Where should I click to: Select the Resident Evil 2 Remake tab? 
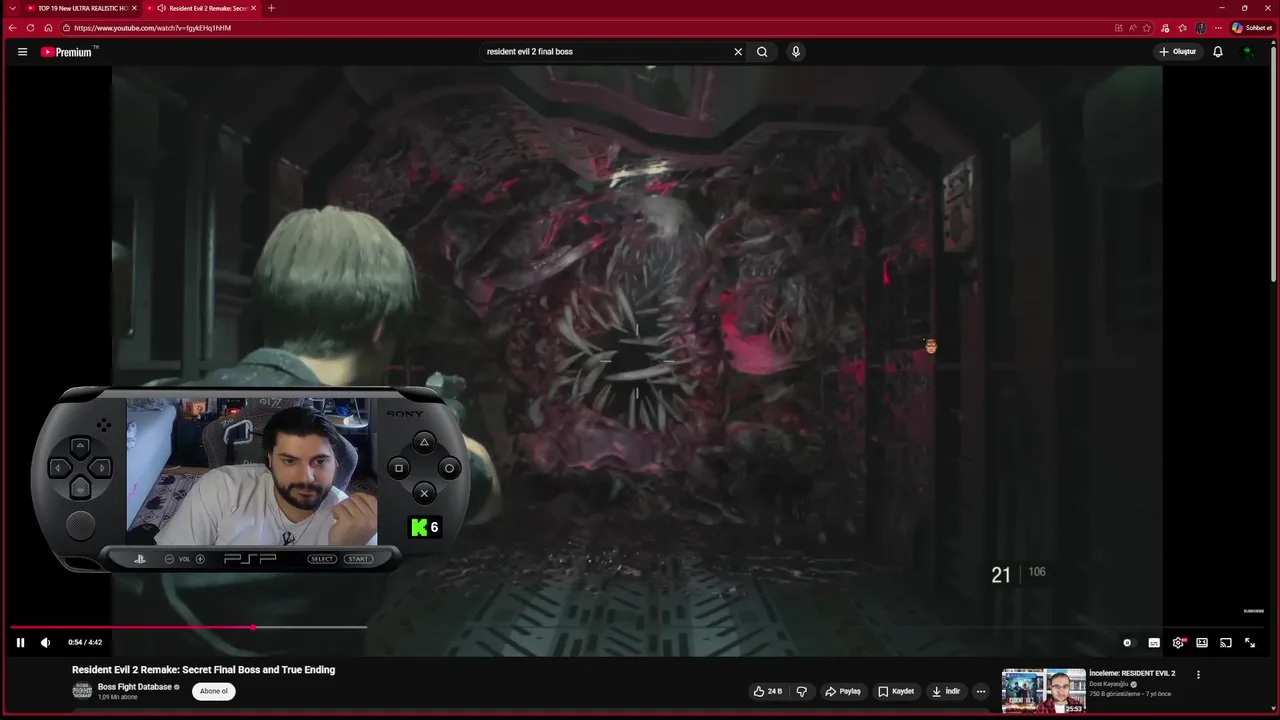coord(202,8)
